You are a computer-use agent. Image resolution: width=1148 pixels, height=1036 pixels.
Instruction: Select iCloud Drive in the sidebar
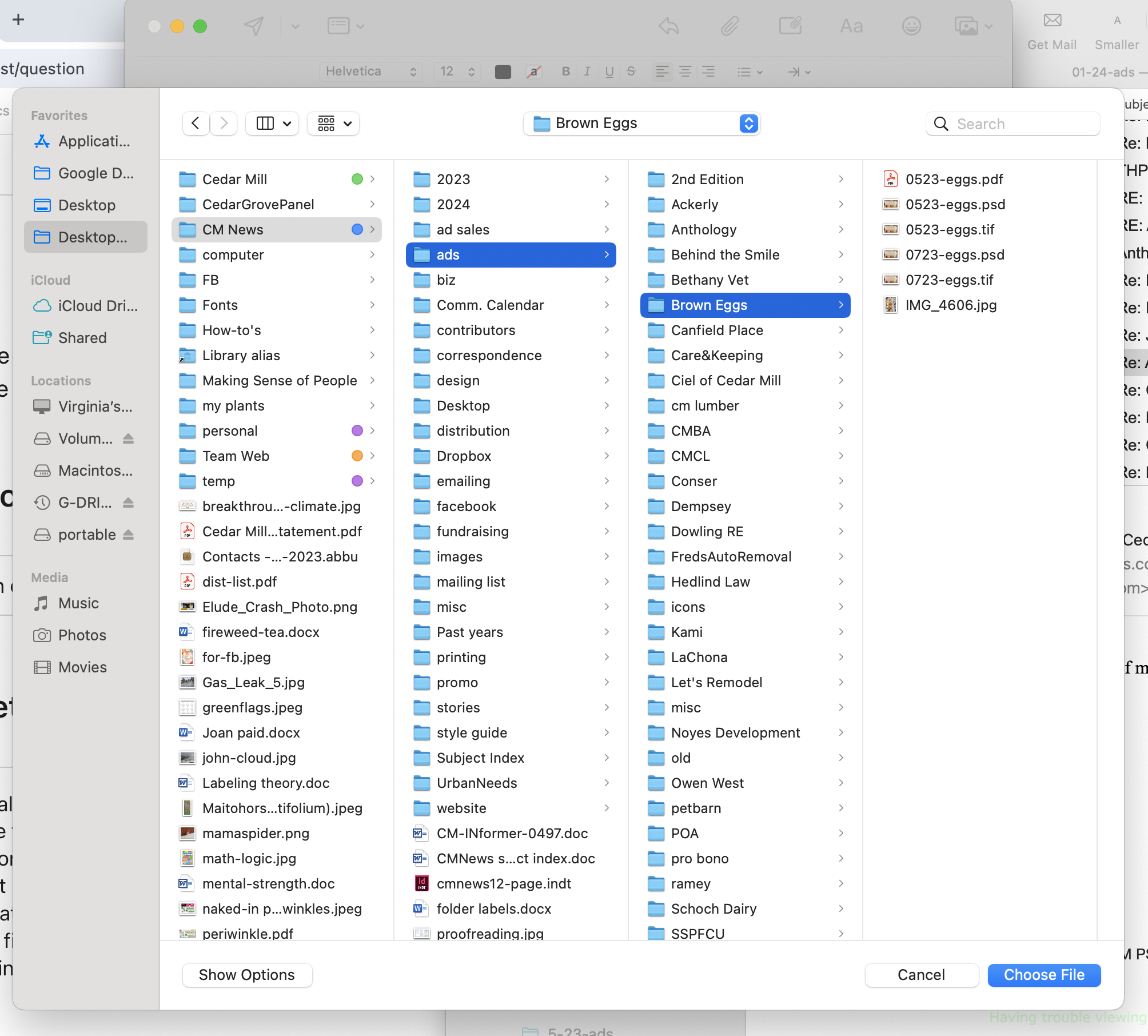(86, 306)
